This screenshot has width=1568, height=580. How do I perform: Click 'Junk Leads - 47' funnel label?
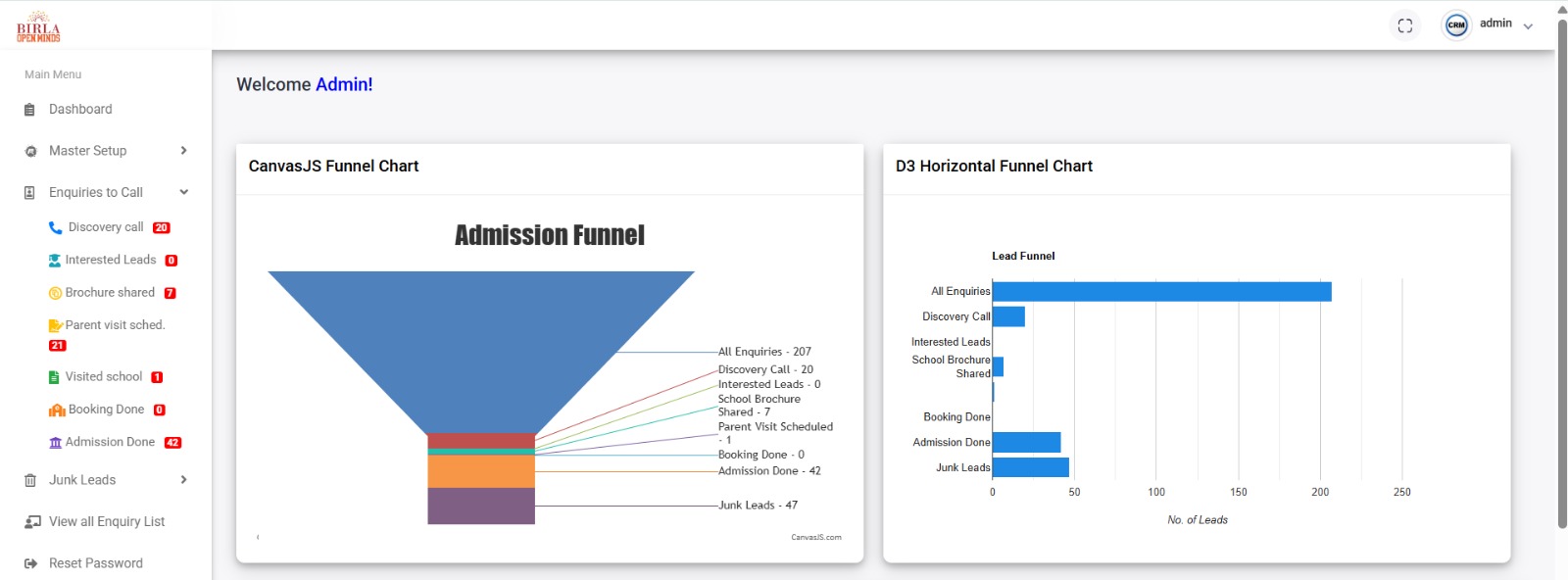758,506
